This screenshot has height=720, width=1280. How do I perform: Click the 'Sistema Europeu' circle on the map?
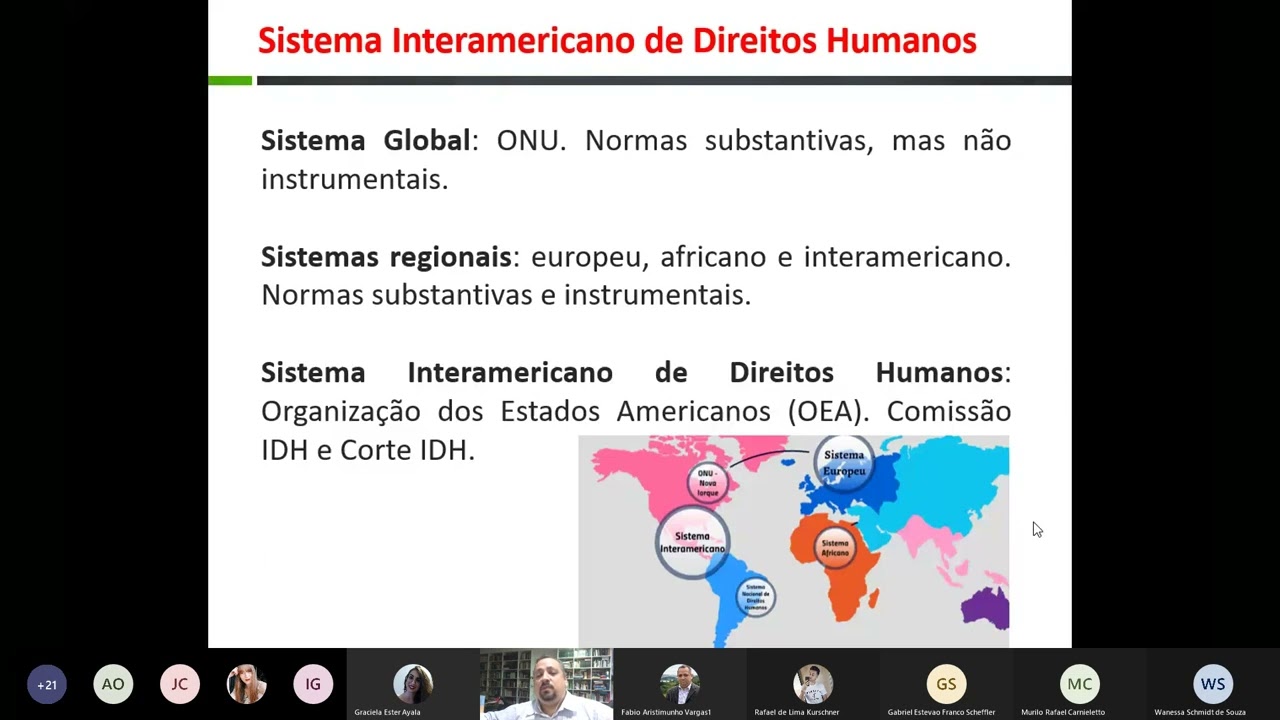point(844,463)
